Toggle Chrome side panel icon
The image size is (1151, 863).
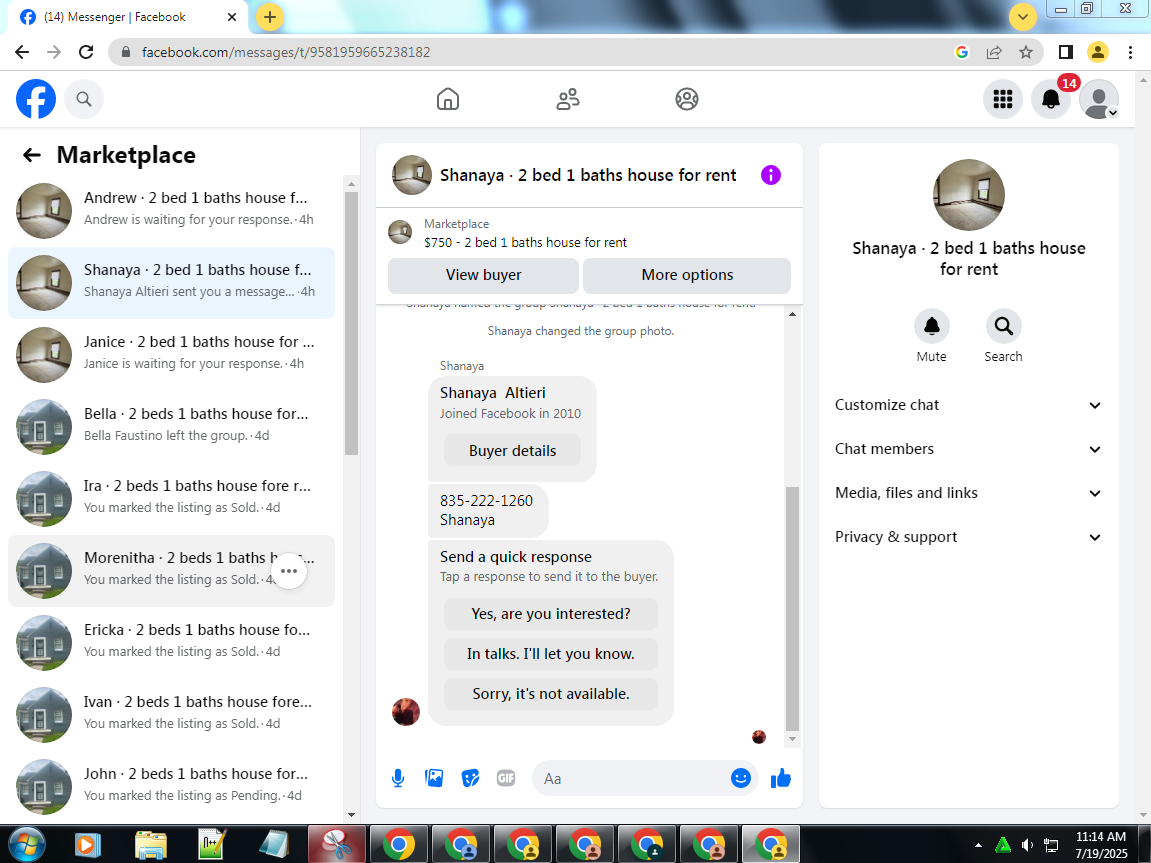pos(1065,52)
